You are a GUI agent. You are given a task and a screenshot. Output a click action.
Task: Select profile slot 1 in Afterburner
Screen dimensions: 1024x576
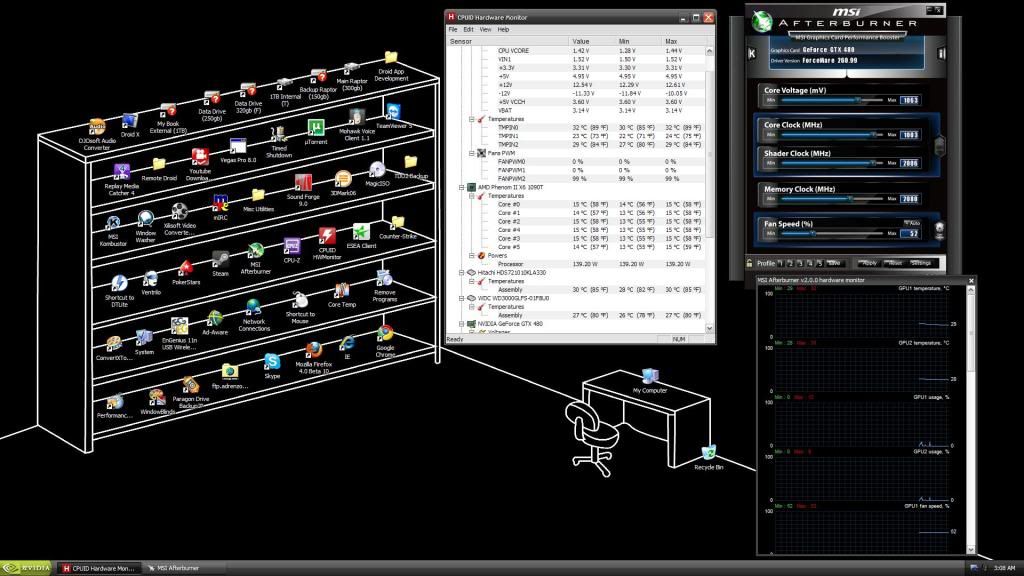pos(783,263)
